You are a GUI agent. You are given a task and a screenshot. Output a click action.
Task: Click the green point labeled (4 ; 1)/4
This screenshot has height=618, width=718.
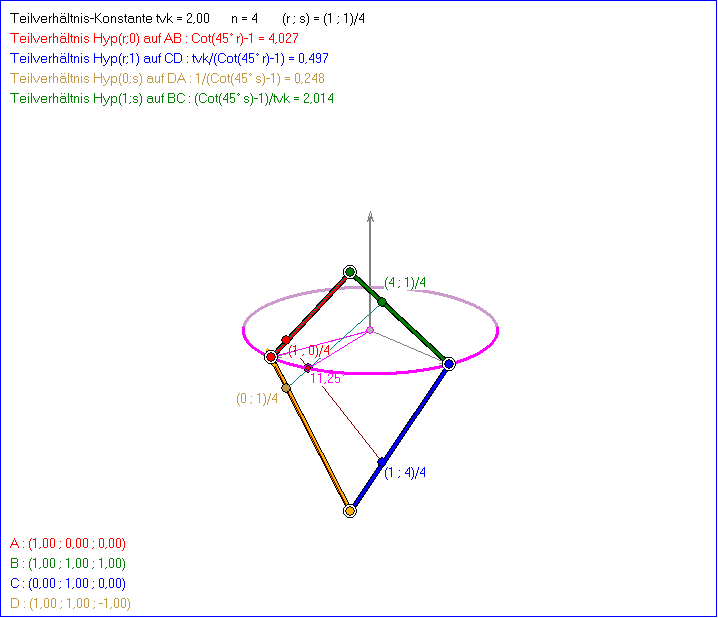pos(382,302)
